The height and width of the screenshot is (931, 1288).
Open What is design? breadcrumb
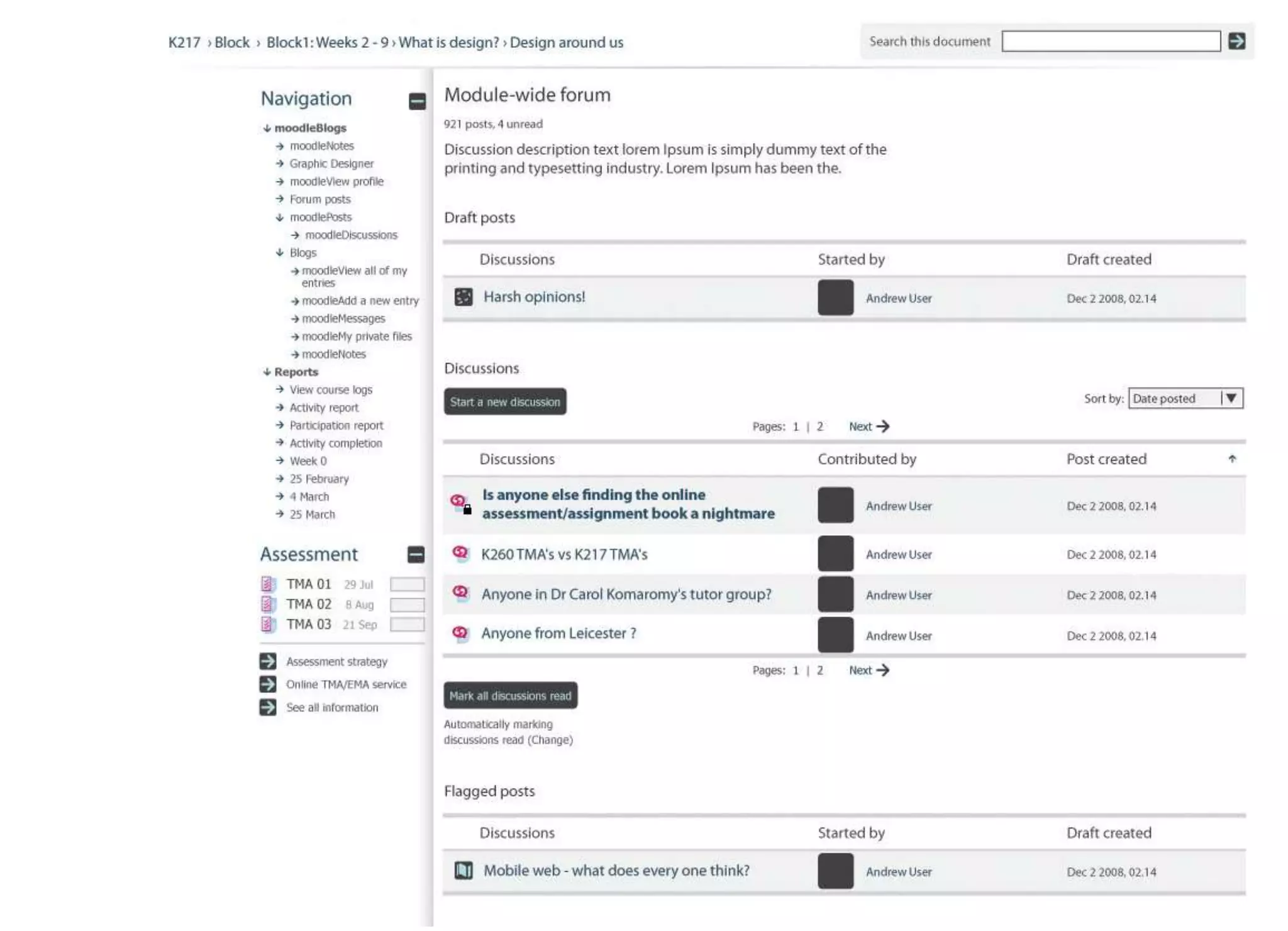pos(448,42)
